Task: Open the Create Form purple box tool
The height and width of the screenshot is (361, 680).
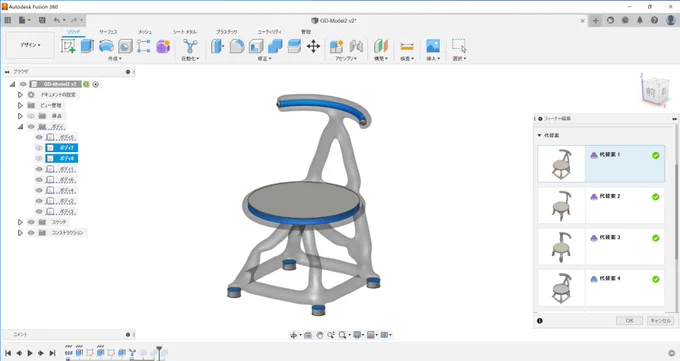Action: pyautogui.click(x=163, y=46)
